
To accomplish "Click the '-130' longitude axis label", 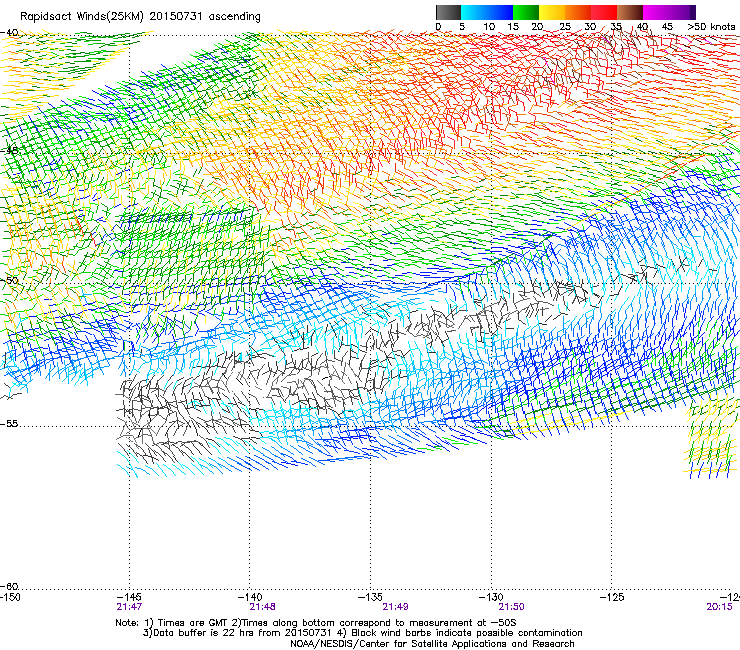I will 491,597.
